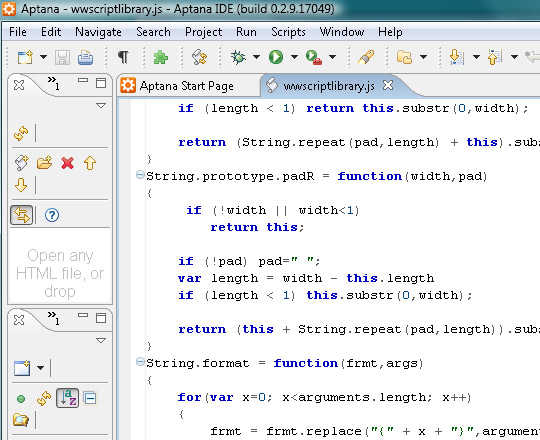Show hidden views chevron in lower panel
540x440 pixels.
click(54, 318)
